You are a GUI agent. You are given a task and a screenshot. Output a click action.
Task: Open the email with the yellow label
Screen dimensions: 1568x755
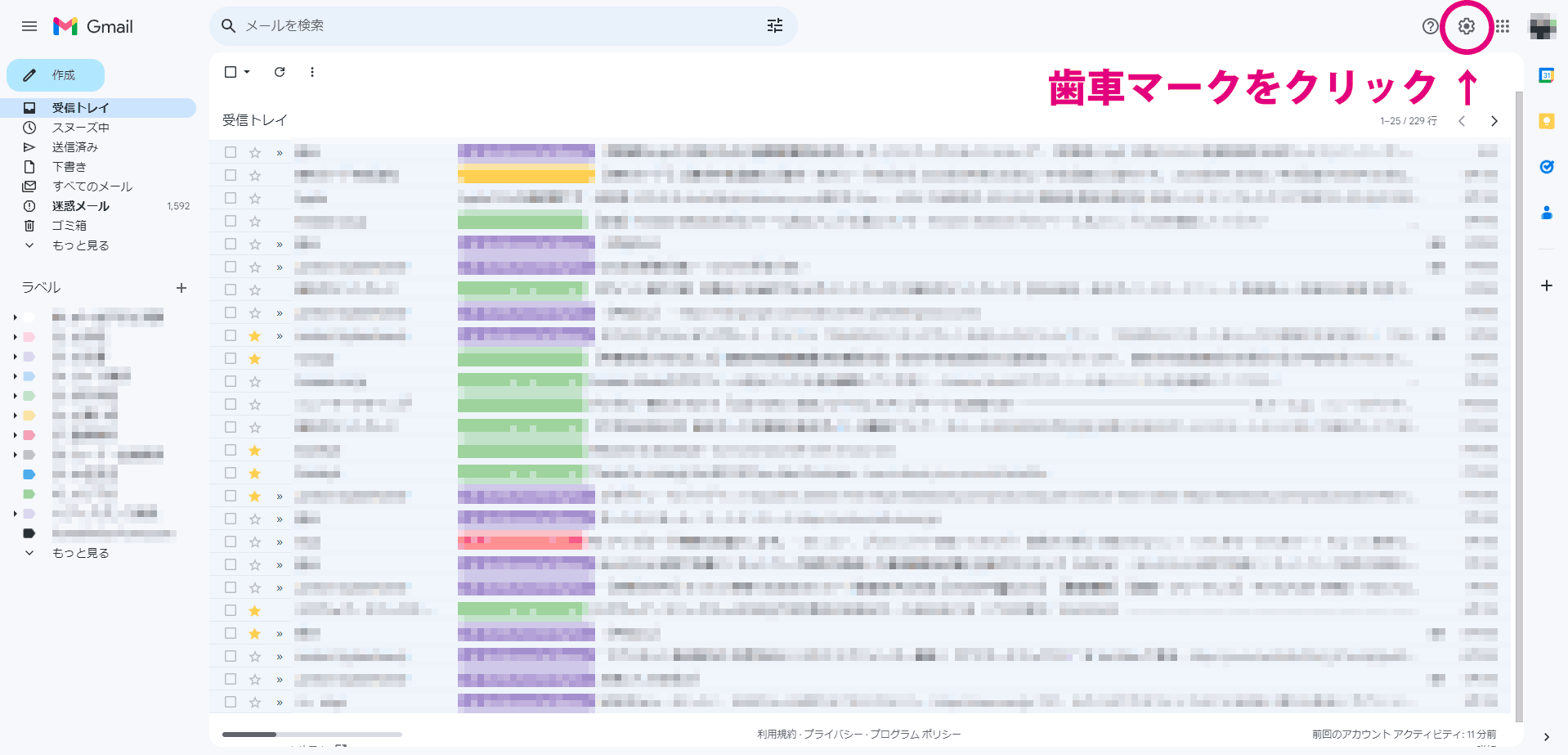click(858, 175)
